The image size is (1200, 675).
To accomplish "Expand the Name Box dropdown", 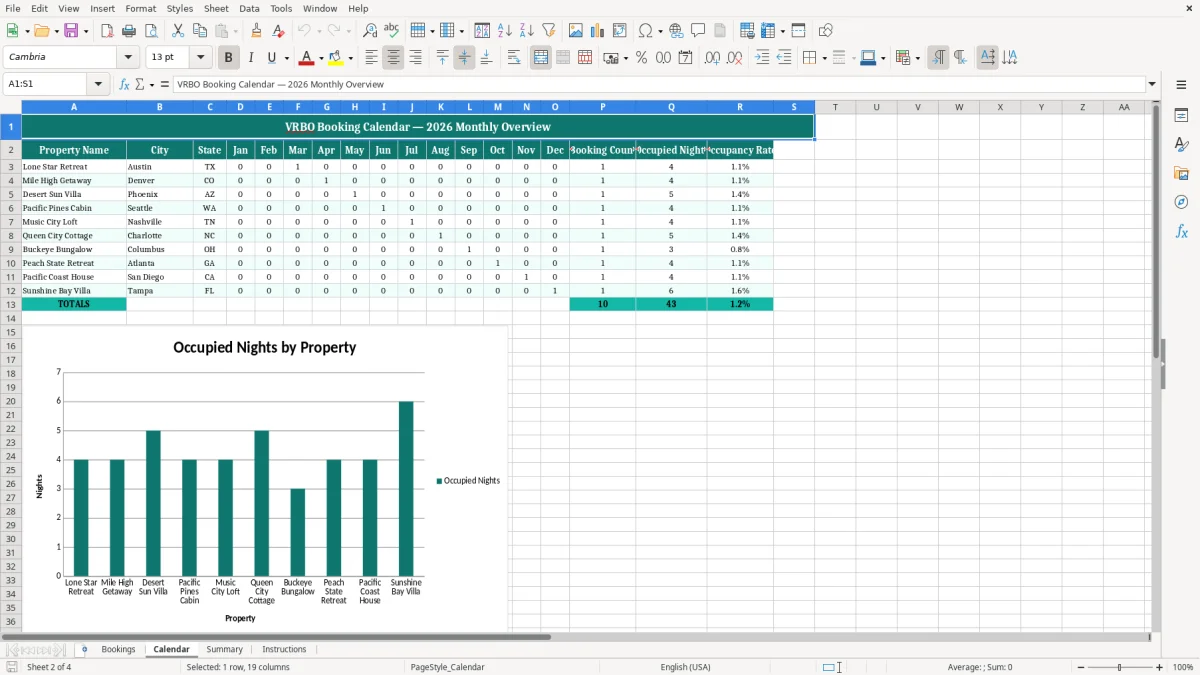I will (x=98, y=85).
